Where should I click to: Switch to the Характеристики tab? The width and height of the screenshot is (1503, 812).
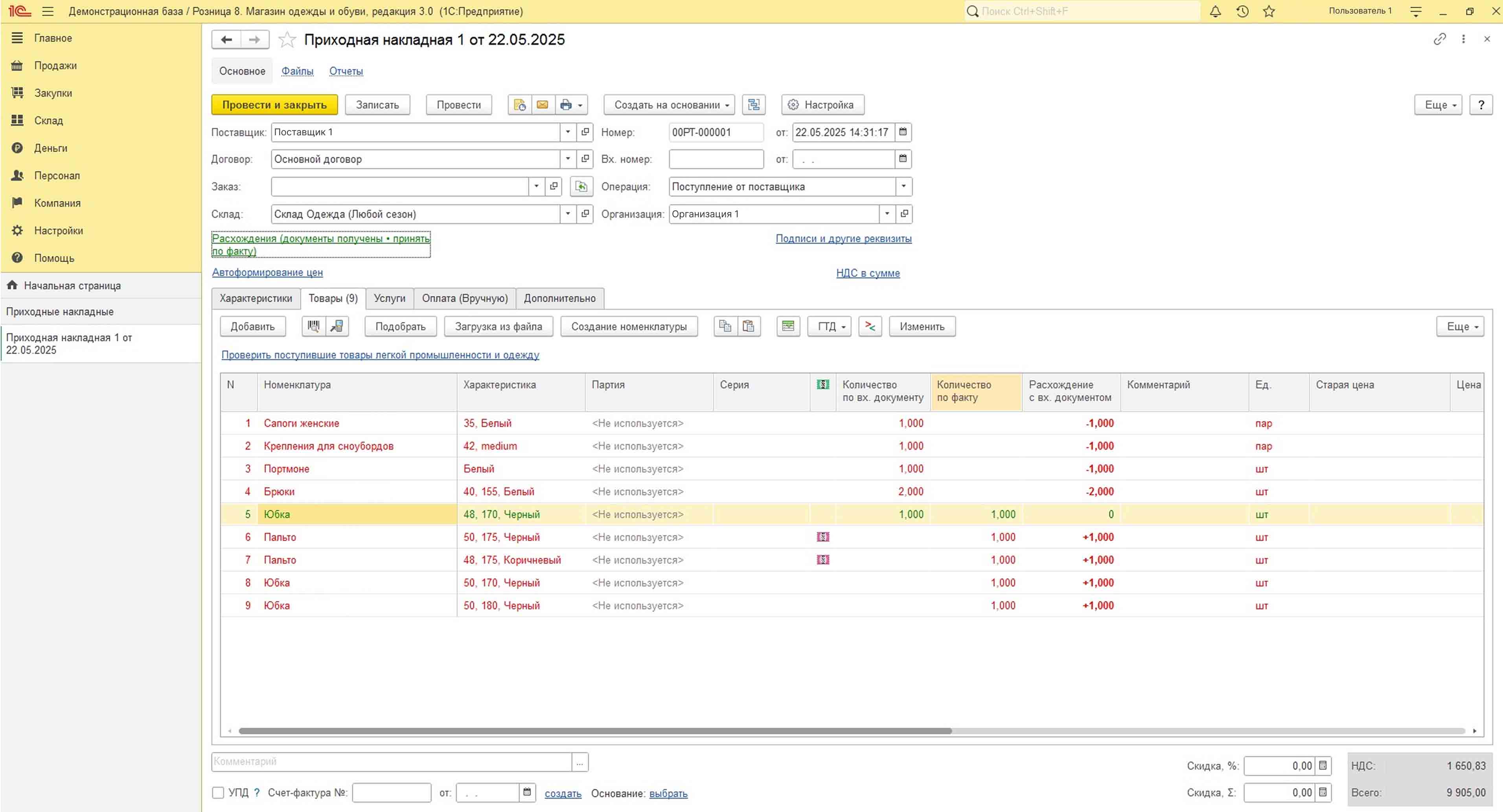point(256,299)
